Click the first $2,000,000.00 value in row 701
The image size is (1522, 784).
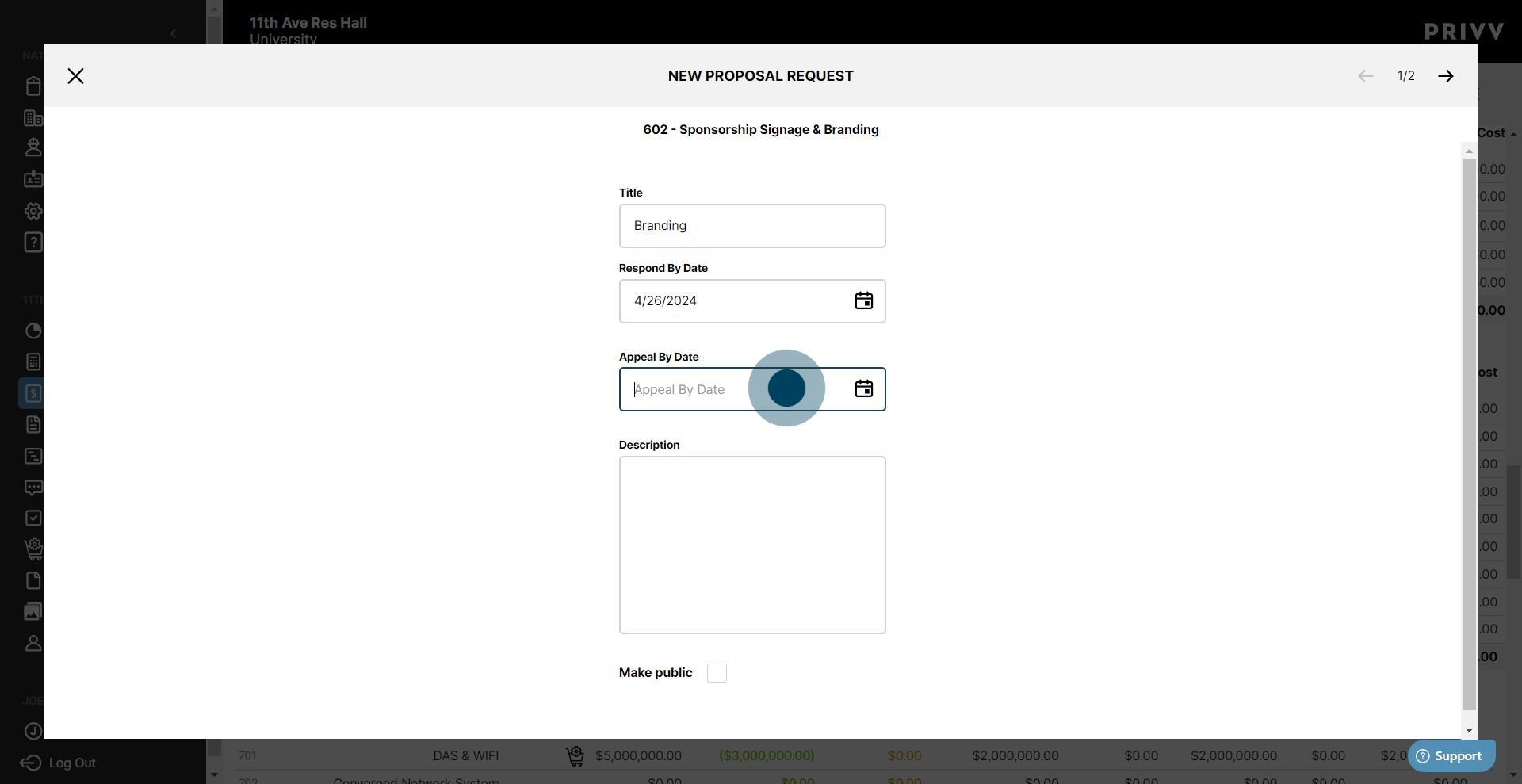click(x=1015, y=756)
